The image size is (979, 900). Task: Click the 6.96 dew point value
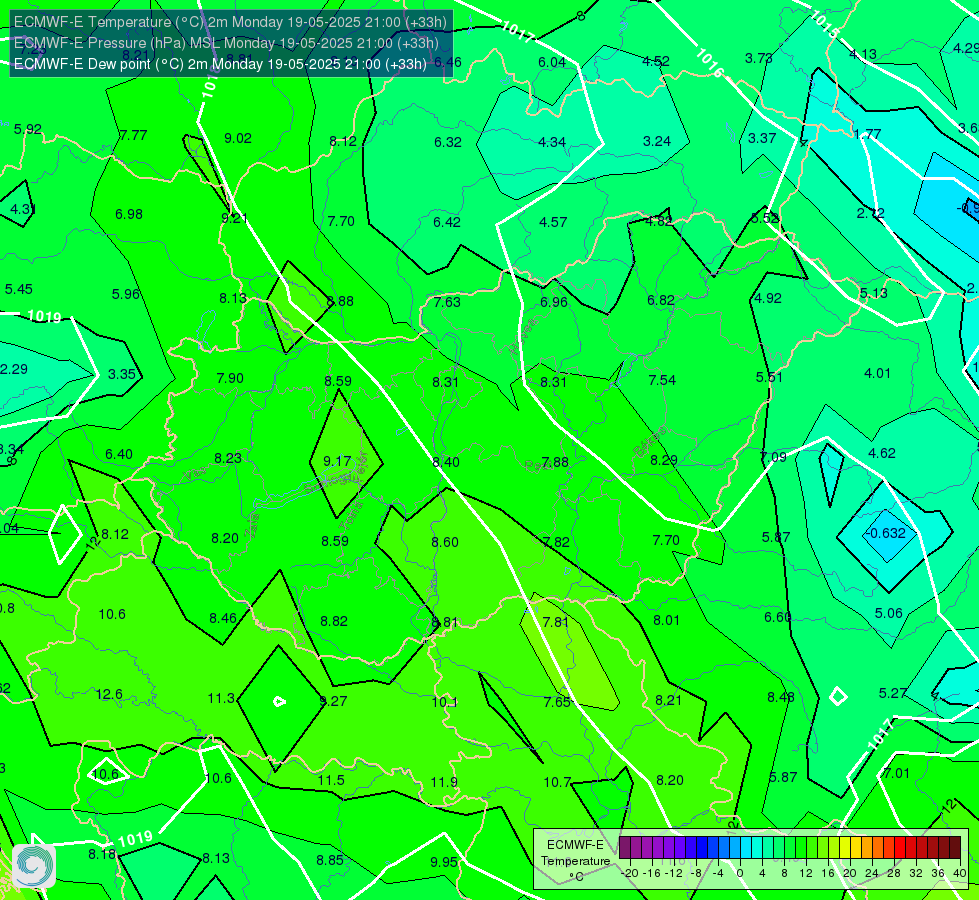[554, 302]
